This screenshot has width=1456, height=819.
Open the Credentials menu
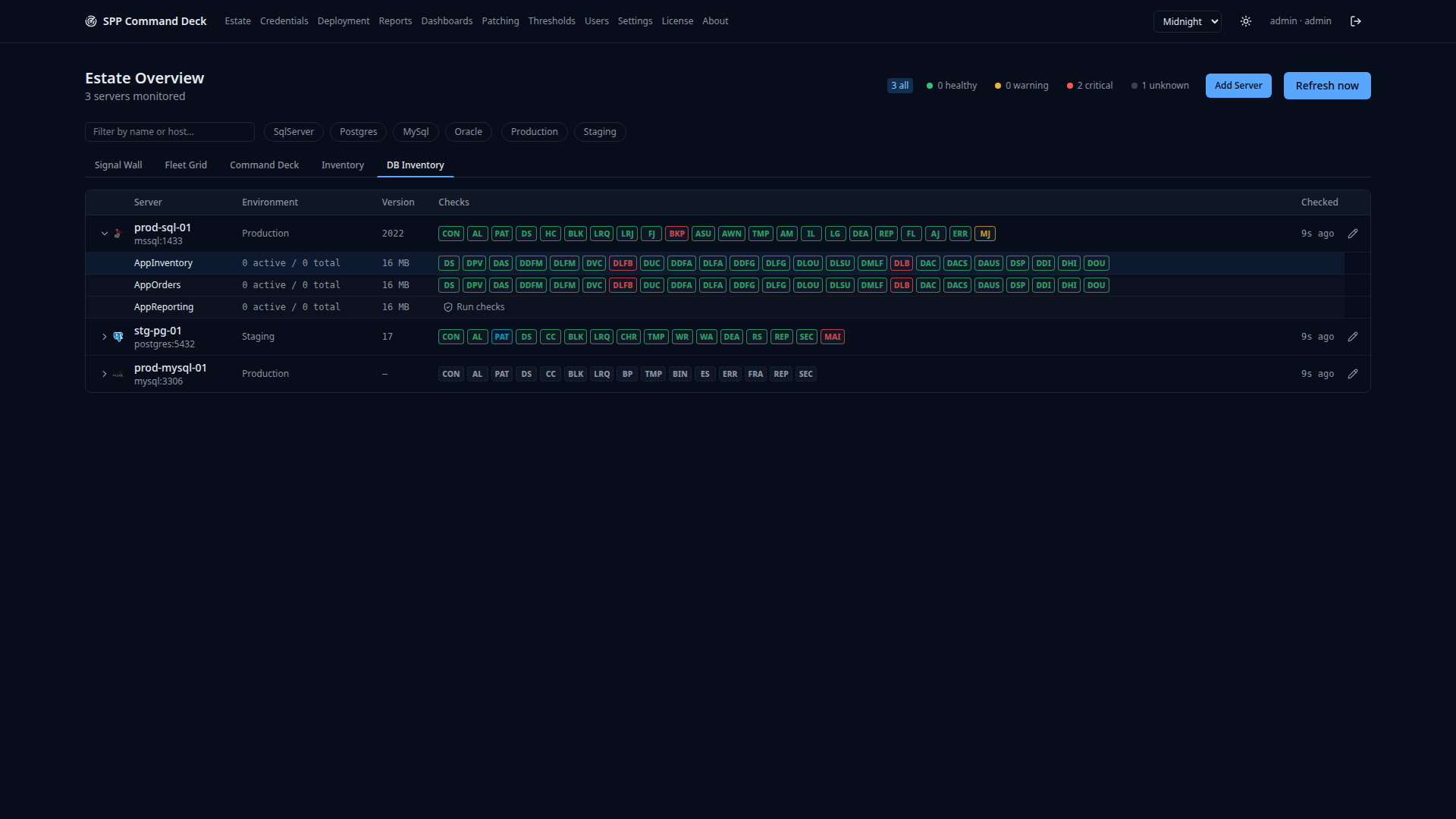284,21
